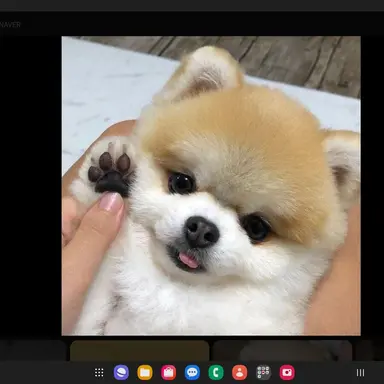The image size is (384, 384).
Task: Select the dark thumbnail right of brown one
Action: click(282, 350)
